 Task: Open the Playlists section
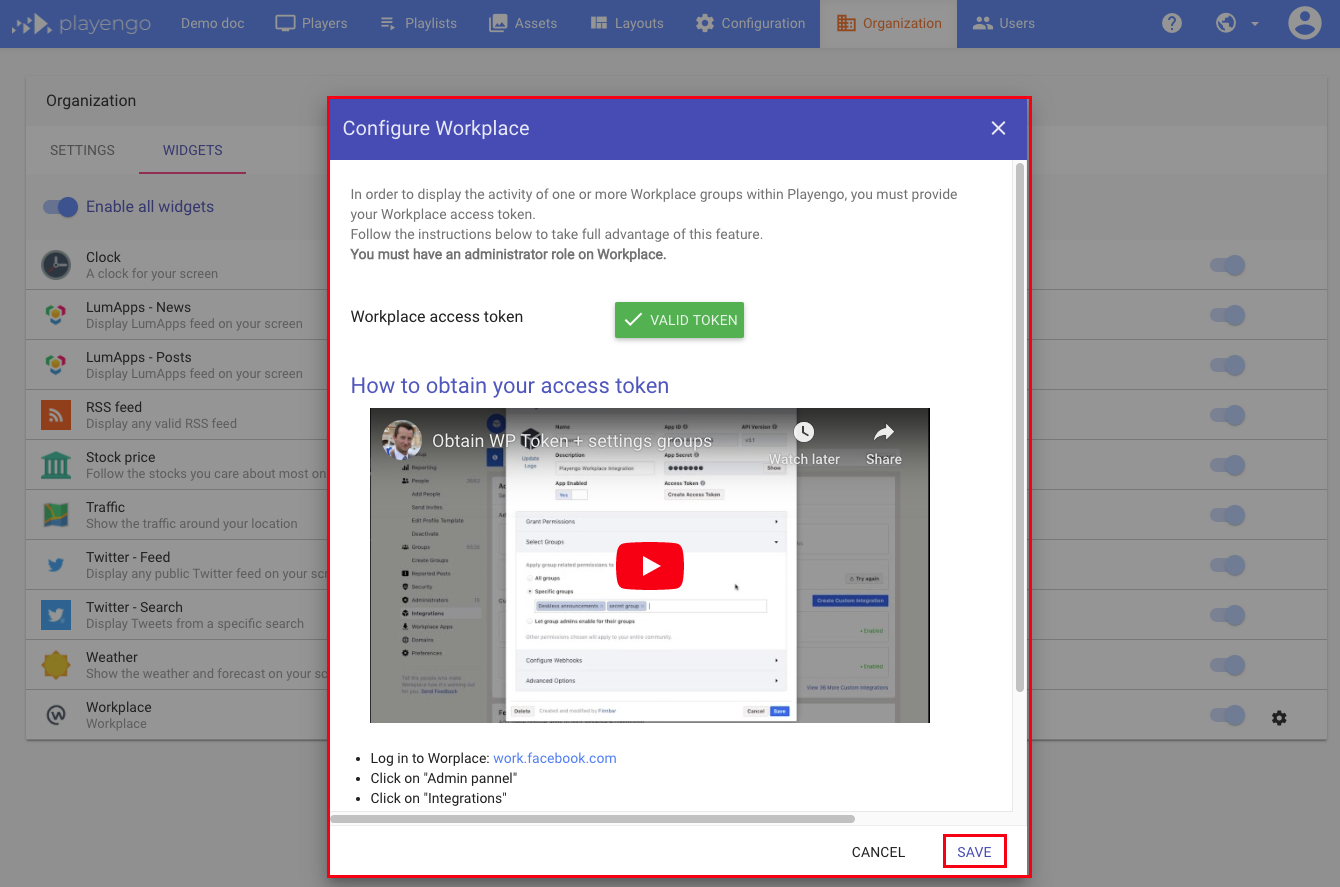point(418,23)
